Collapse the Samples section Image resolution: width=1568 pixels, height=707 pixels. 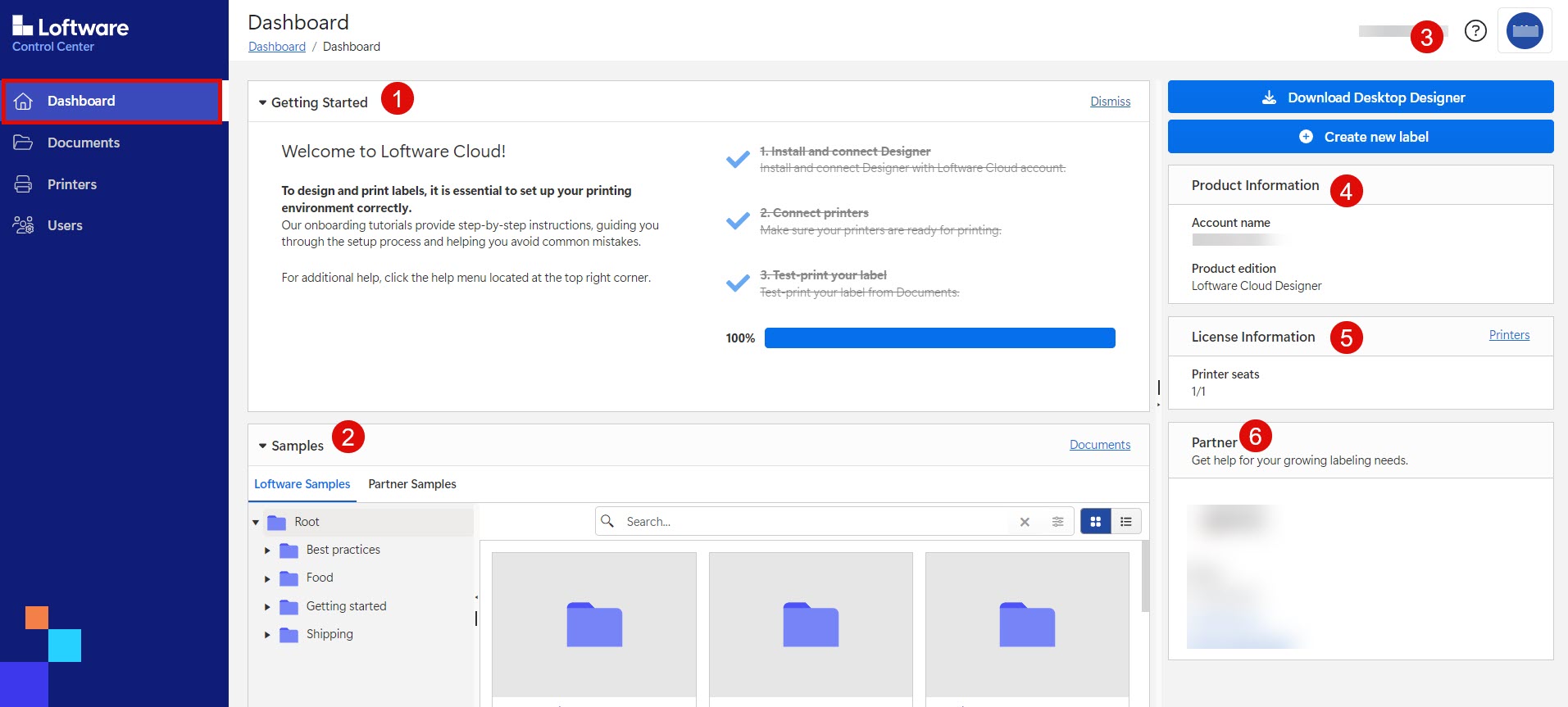(263, 446)
